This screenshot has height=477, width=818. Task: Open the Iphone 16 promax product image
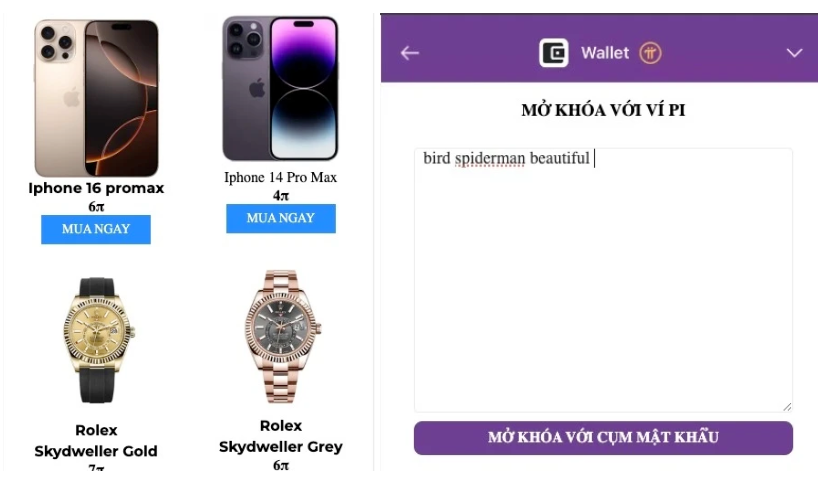[x=97, y=98]
